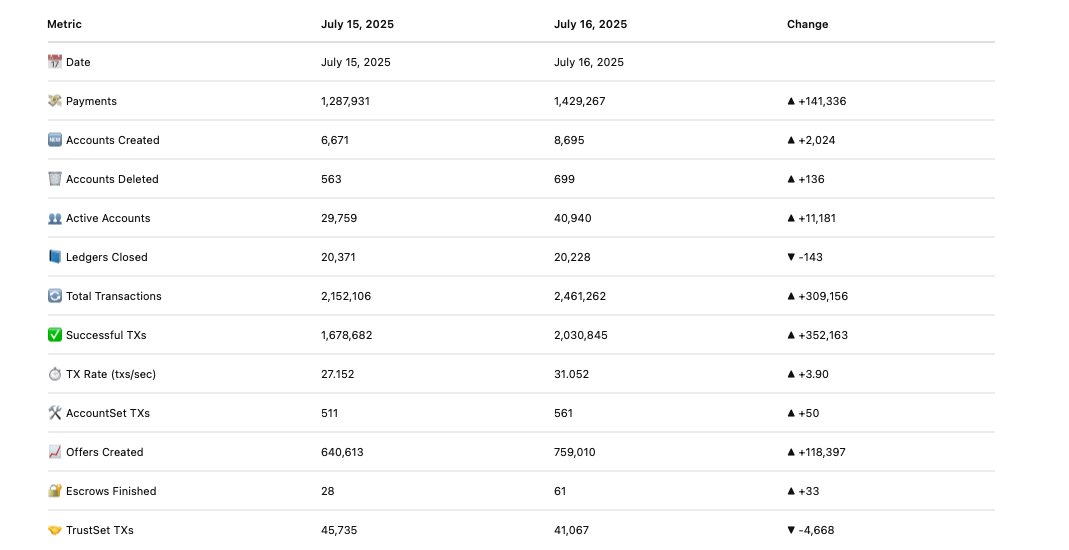The height and width of the screenshot is (550, 1069).
Task: Click the -4,668 TrustSet change value
Action: point(816,530)
